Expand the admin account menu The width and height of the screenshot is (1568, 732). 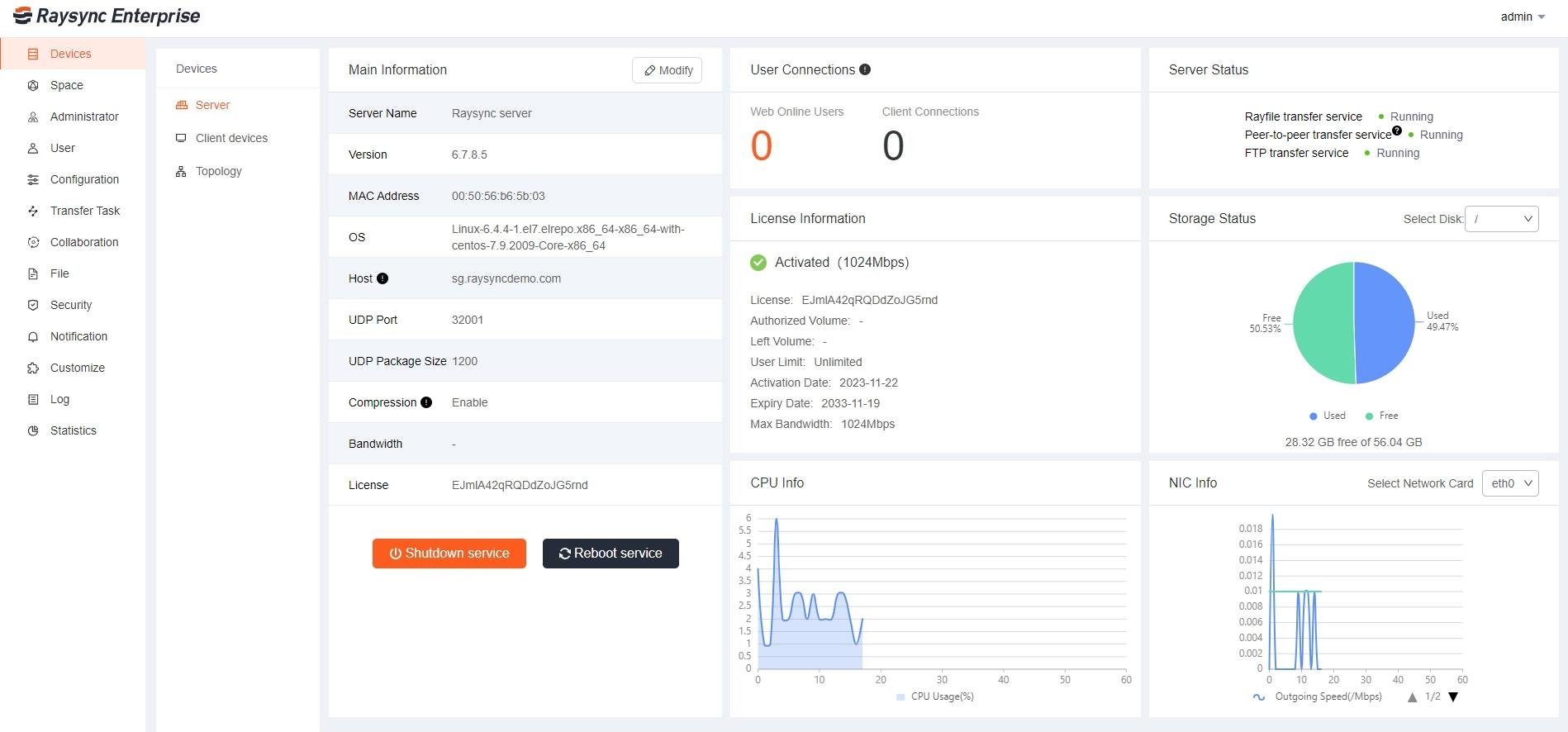(x=1523, y=17)
